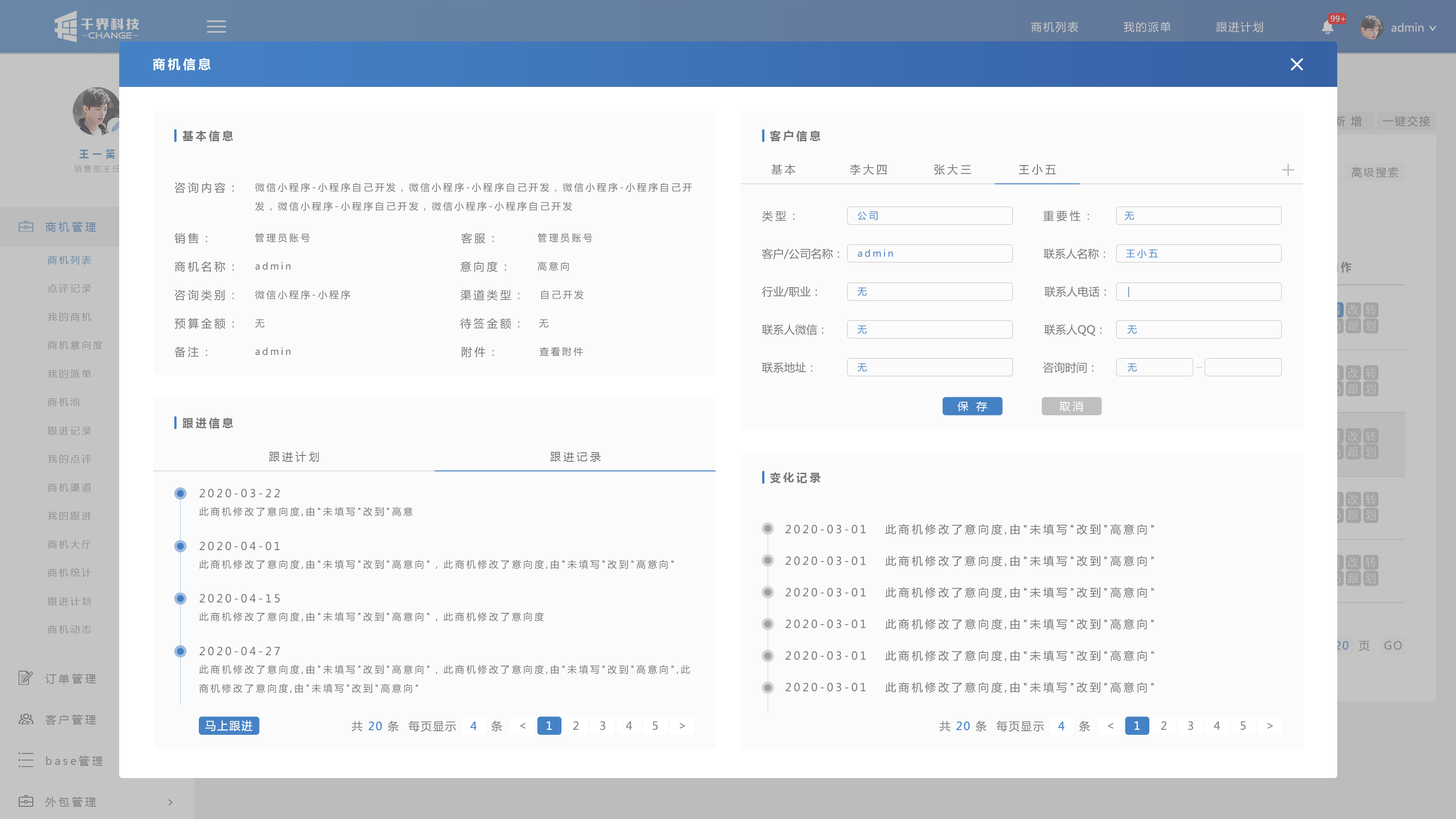This screenshot has width=1456, height=819.
Task: Open 商机池 in sidebar
Action: pos(63,402)
